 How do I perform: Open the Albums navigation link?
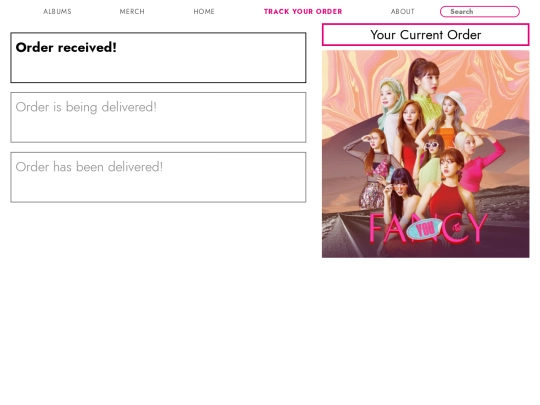click(57, 11)
